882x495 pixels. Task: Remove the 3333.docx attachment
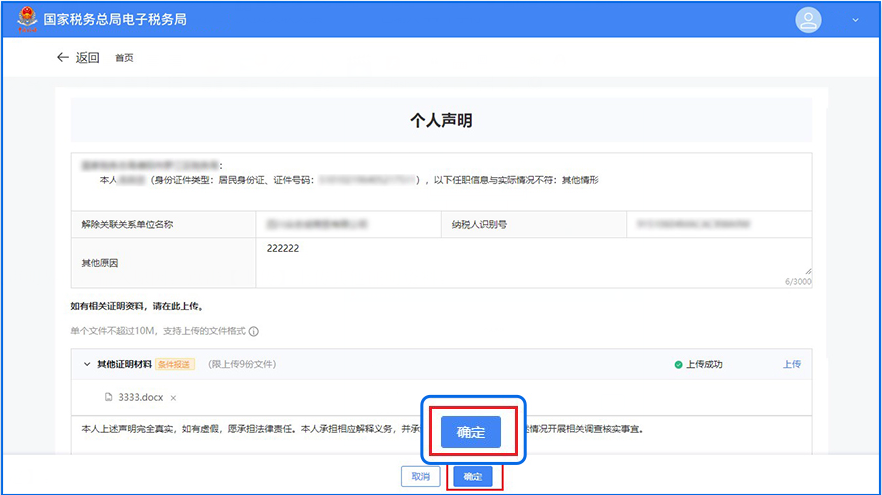173,397
